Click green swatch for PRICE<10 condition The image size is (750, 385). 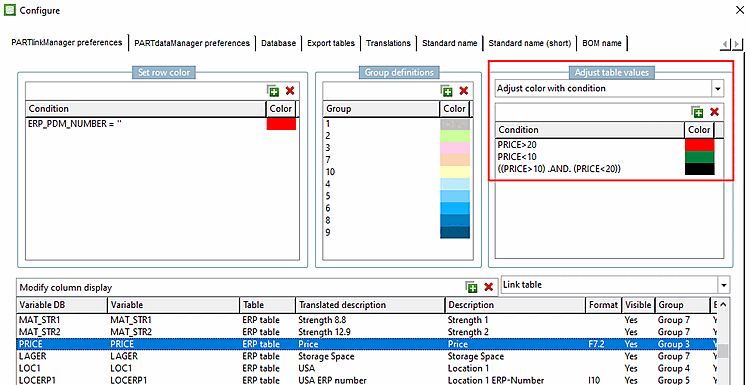pos(699,157)
